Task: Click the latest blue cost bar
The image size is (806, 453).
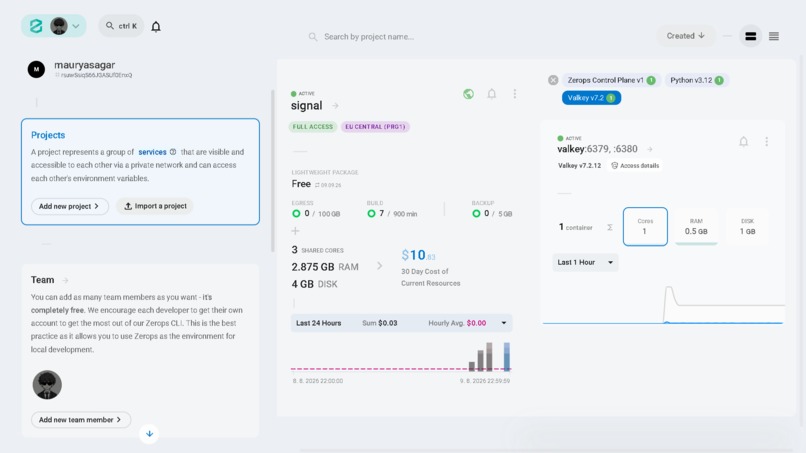Action: click(x=507, y=356)
